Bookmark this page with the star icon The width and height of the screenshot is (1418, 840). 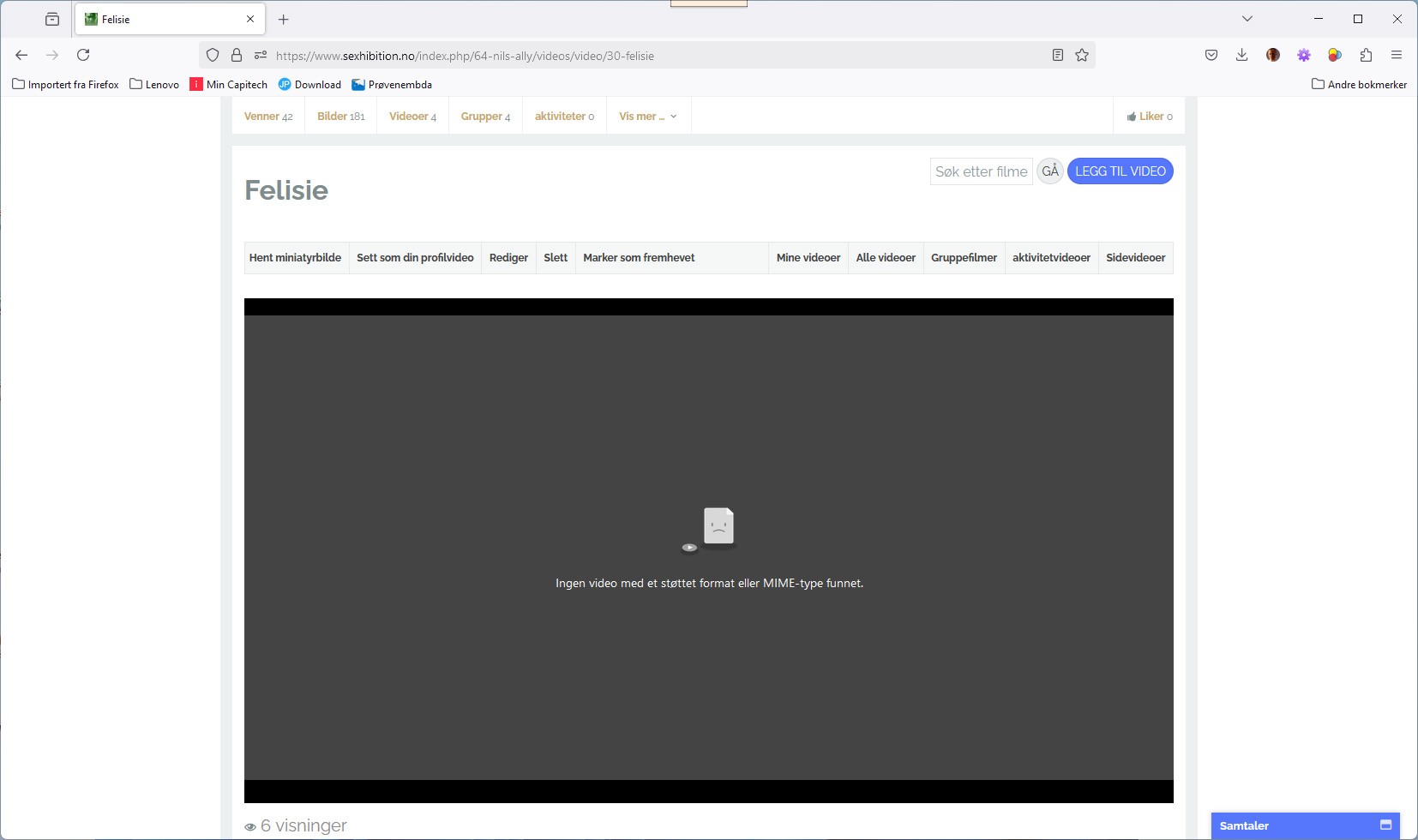[1082, 55]
